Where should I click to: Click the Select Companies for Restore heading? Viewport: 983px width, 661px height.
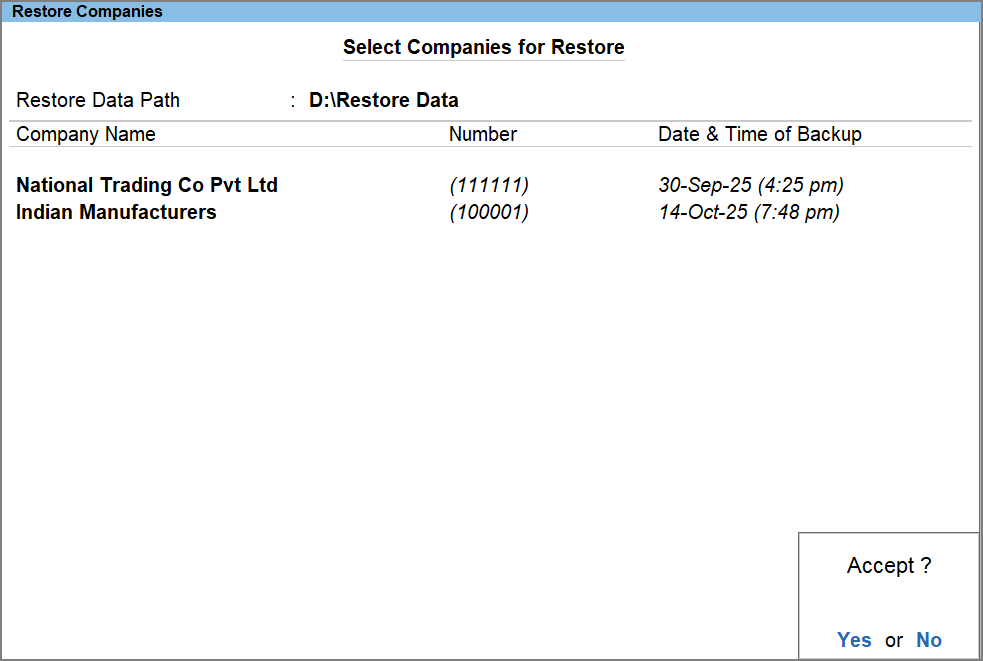tap(483, 47)
